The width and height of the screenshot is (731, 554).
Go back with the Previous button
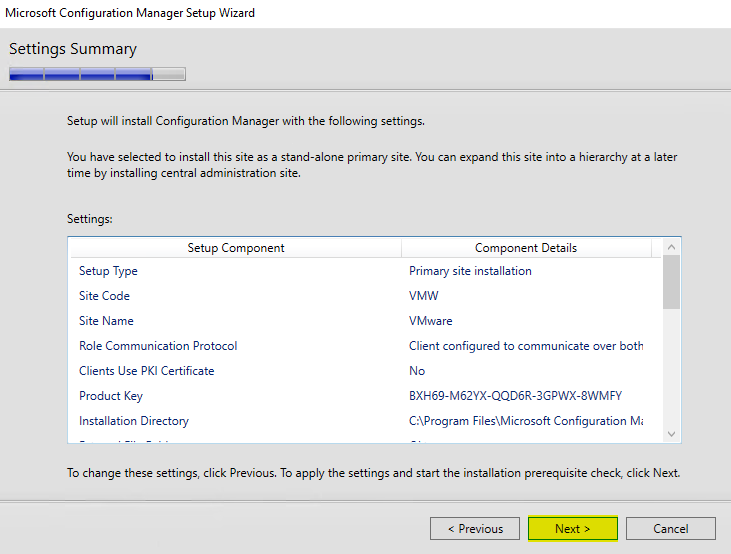[x=474, y=529]
